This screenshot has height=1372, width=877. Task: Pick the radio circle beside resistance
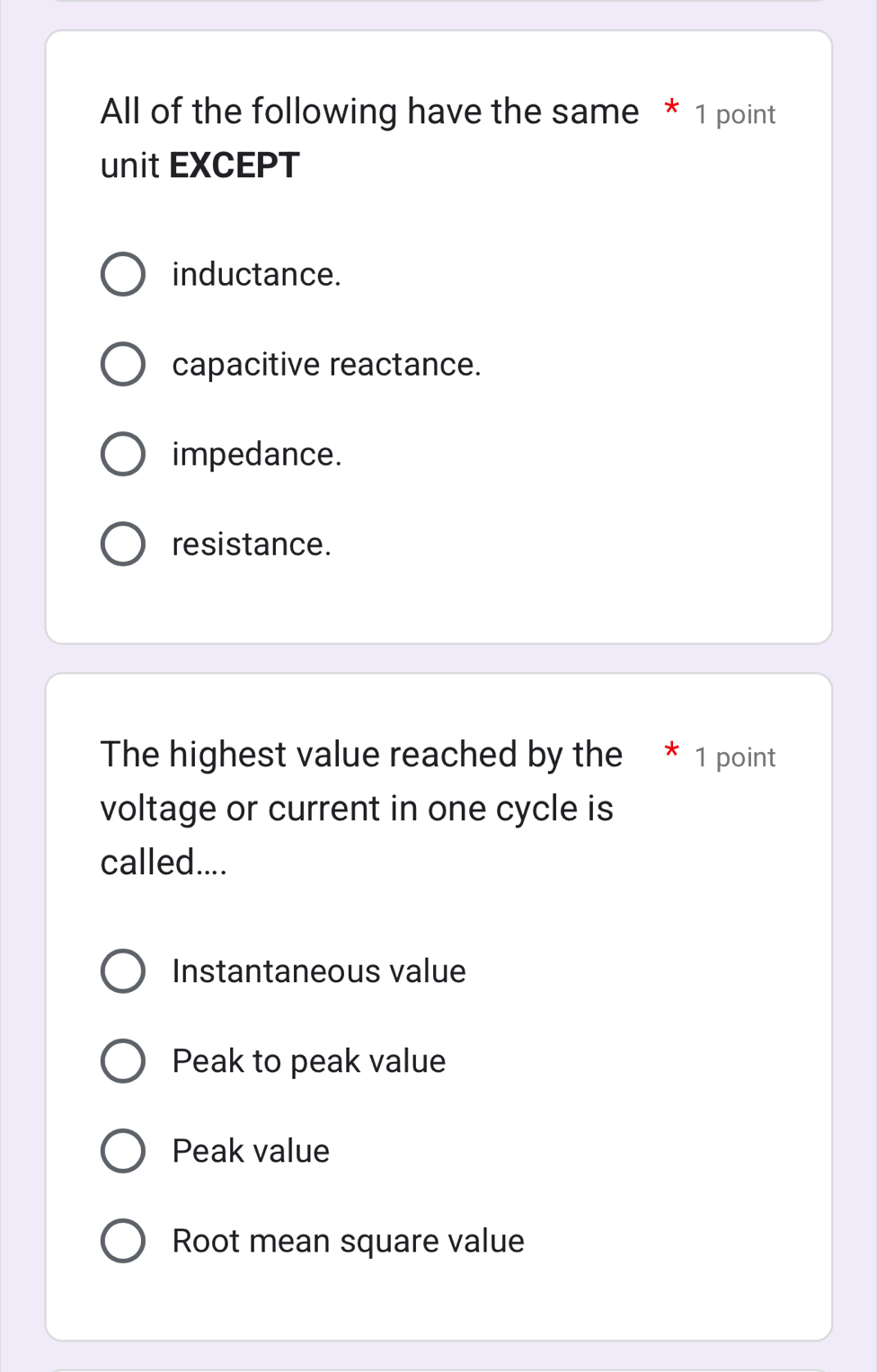point(122,544)
